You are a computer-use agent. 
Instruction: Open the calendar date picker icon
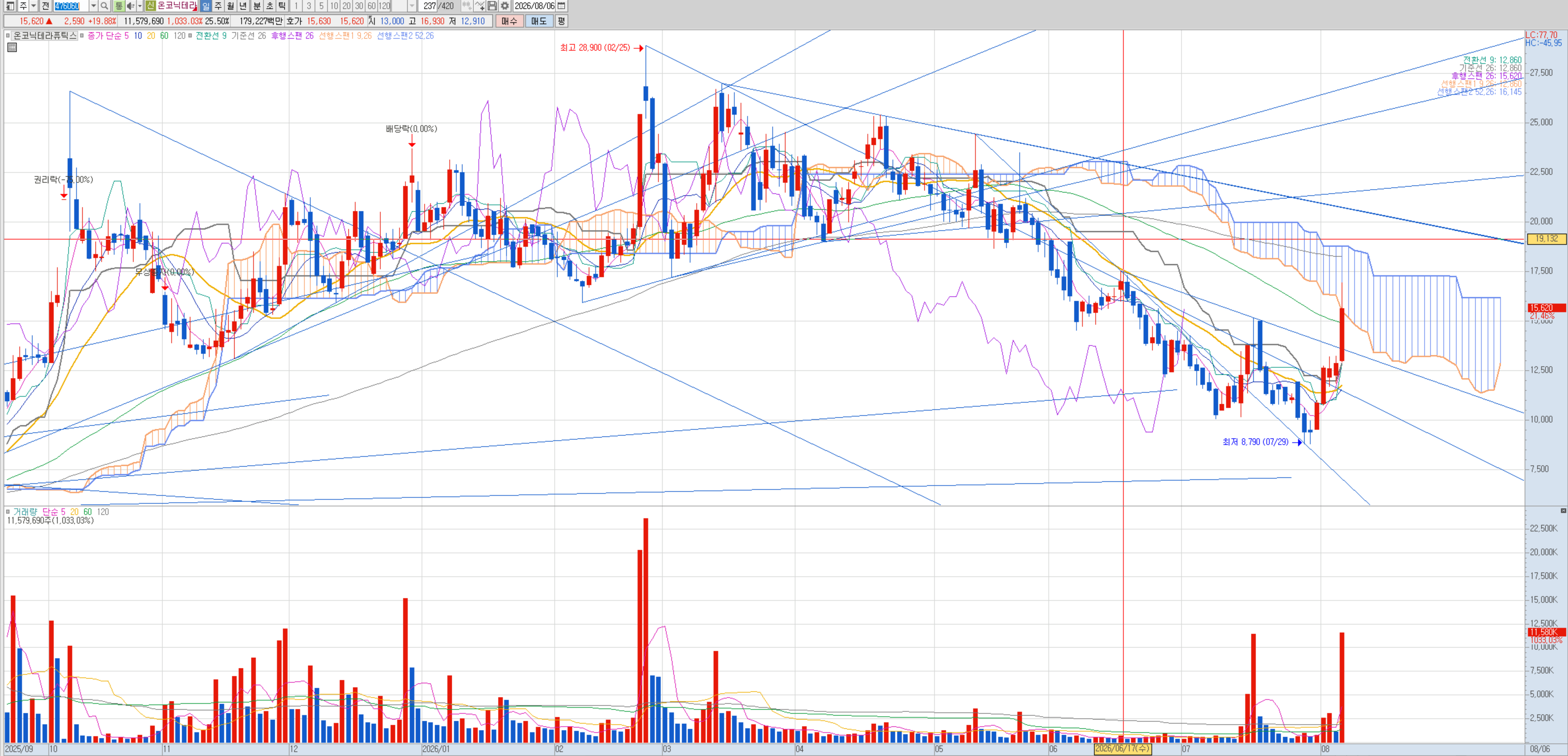tap(562, 6)
